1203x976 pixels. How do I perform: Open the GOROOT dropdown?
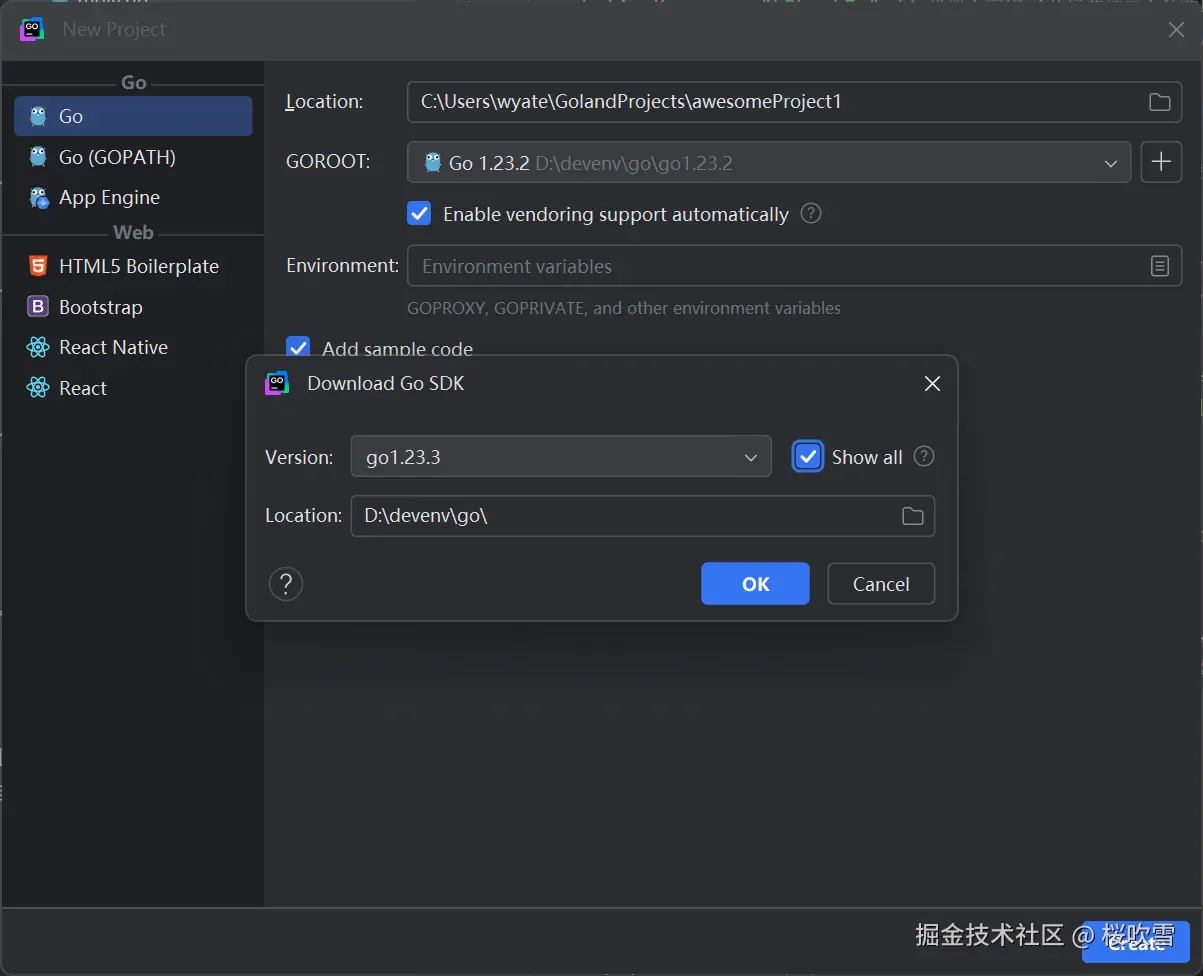coord(768,162)
